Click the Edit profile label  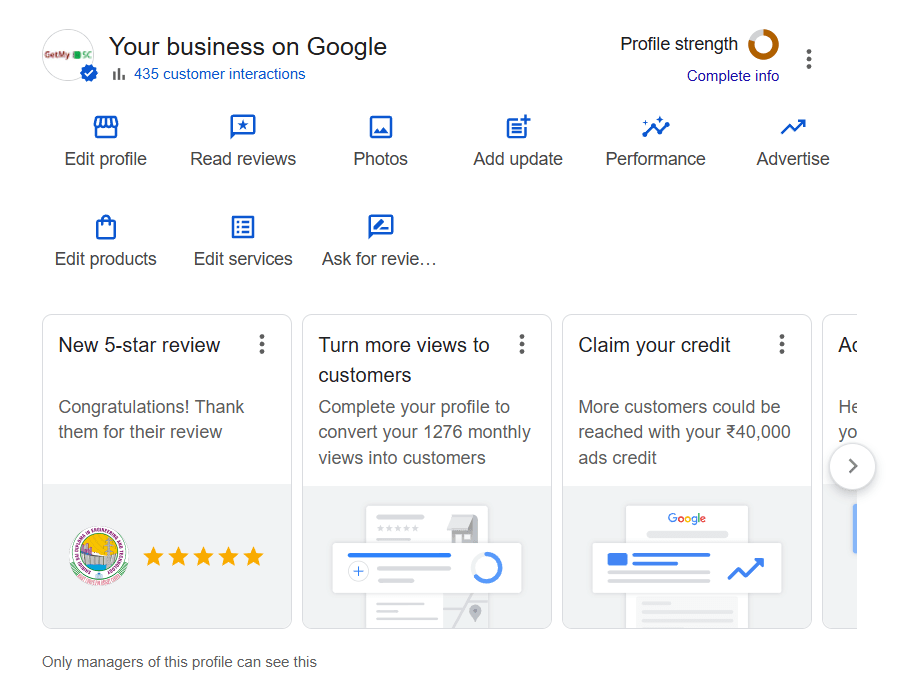pyautogui.click(x=106, y=159)
